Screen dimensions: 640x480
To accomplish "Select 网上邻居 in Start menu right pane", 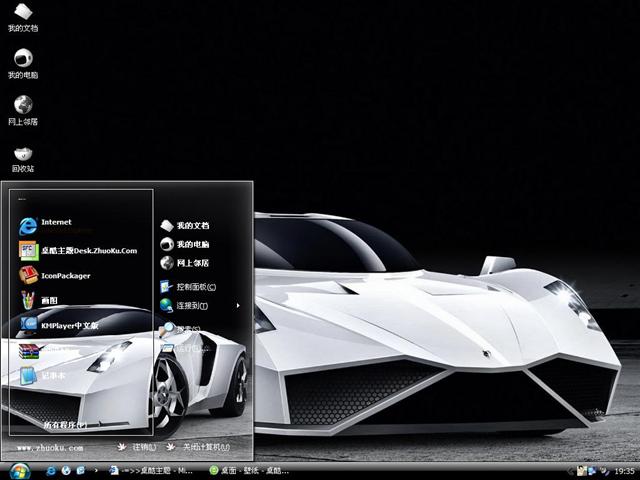I will point(191,263).
